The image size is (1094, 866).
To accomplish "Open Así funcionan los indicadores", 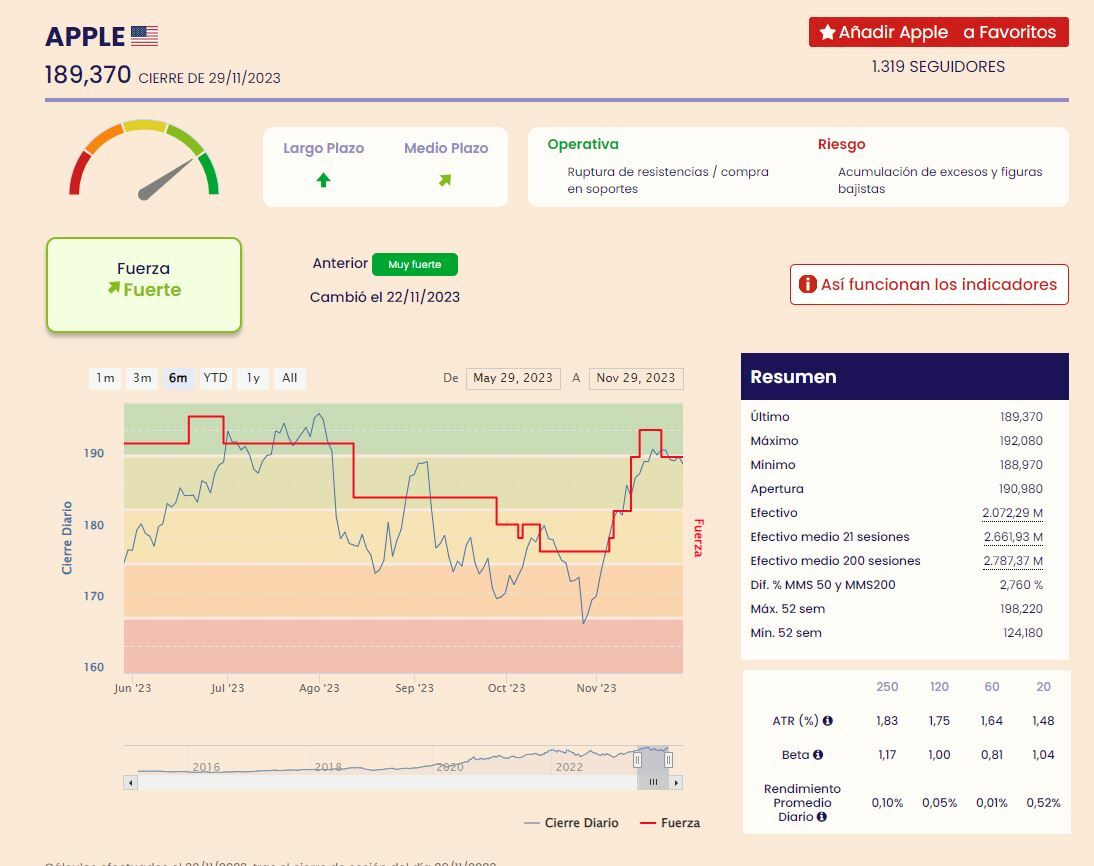I will click(928, 285).
